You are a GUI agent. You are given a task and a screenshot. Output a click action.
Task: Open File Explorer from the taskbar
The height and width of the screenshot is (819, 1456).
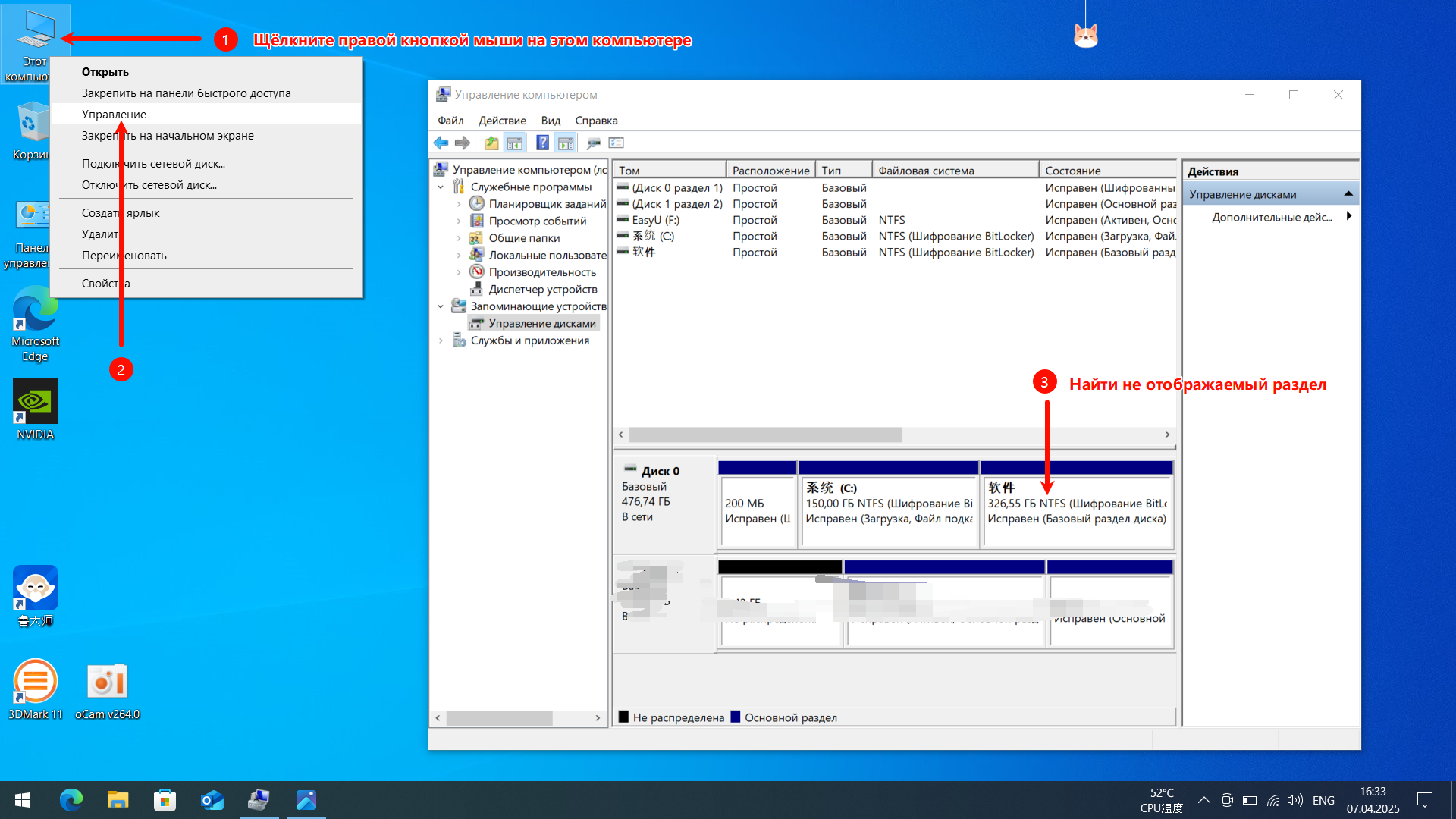[118, 800]
